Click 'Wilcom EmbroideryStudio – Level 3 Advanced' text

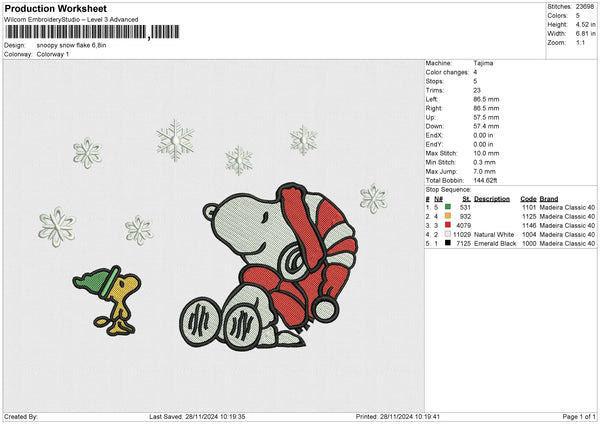(71, 20)
